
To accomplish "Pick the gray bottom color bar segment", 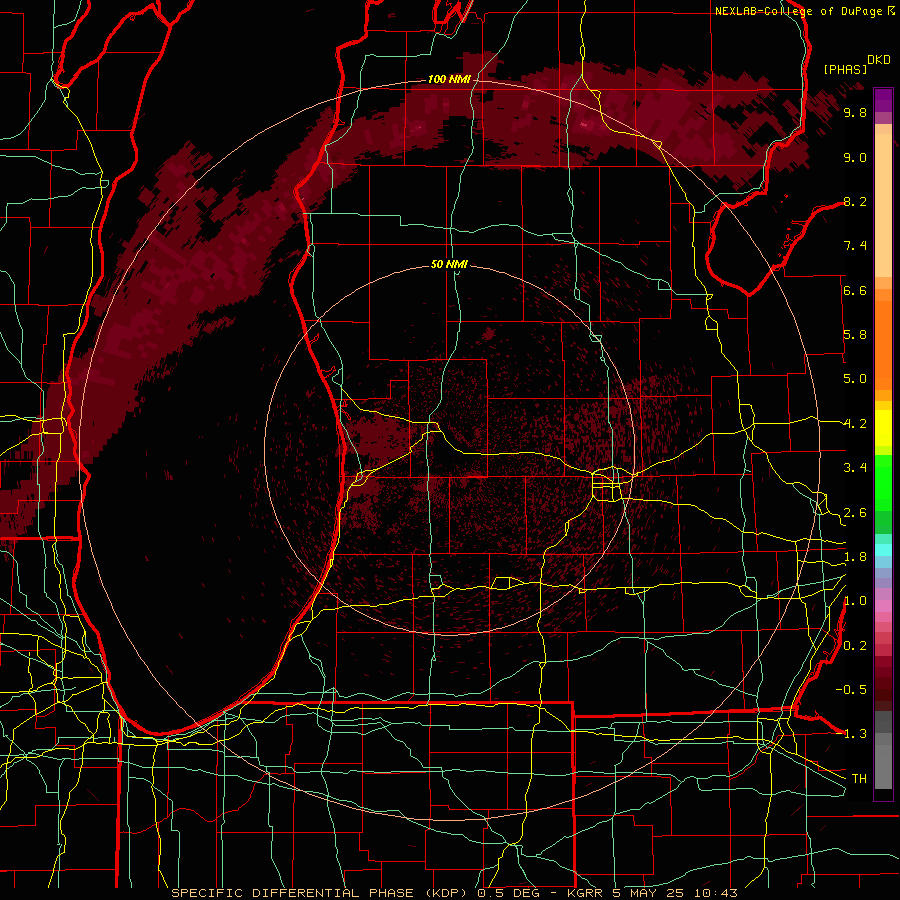I will (883, 765).
